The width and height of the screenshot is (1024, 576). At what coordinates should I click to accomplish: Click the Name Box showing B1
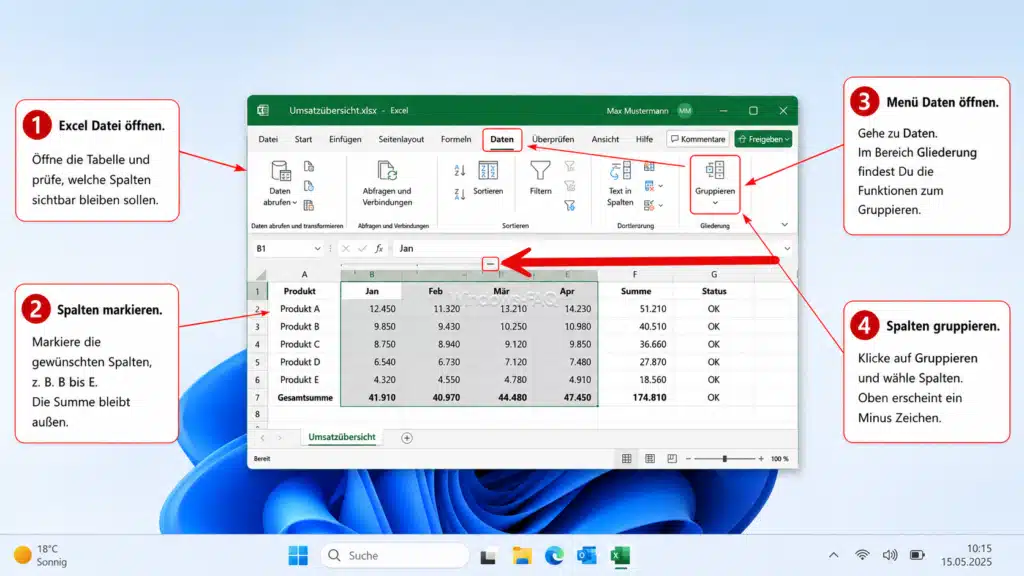[282, 248]
